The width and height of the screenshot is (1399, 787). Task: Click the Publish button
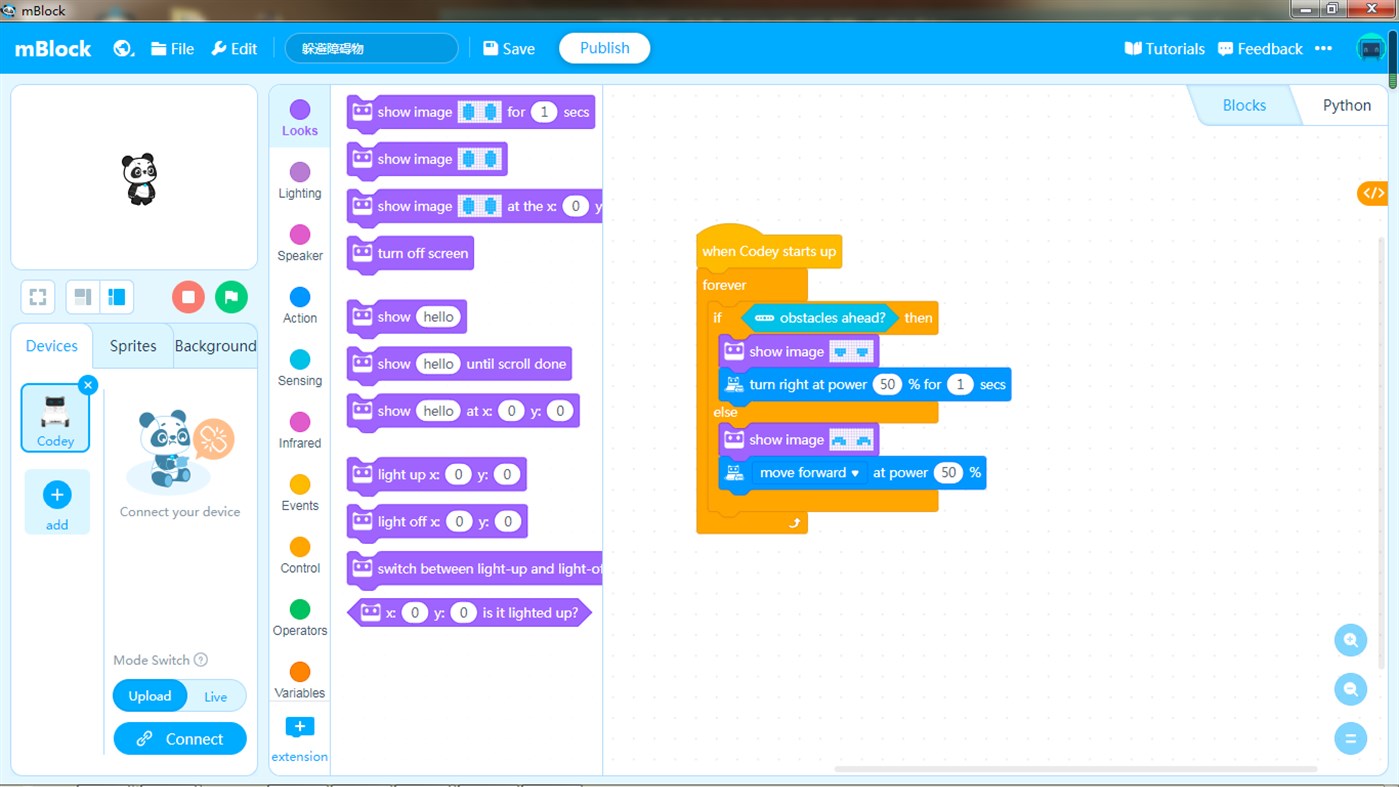(605, 48)
